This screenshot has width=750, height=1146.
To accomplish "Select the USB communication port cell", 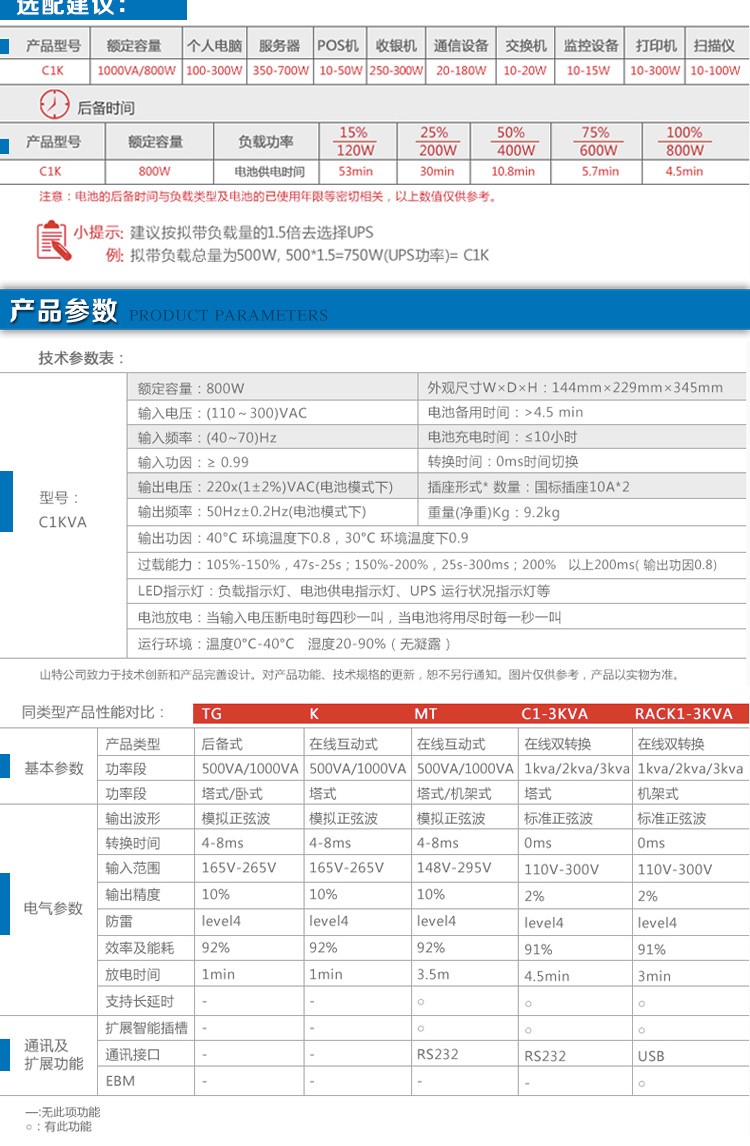I will click(651, 1056).
